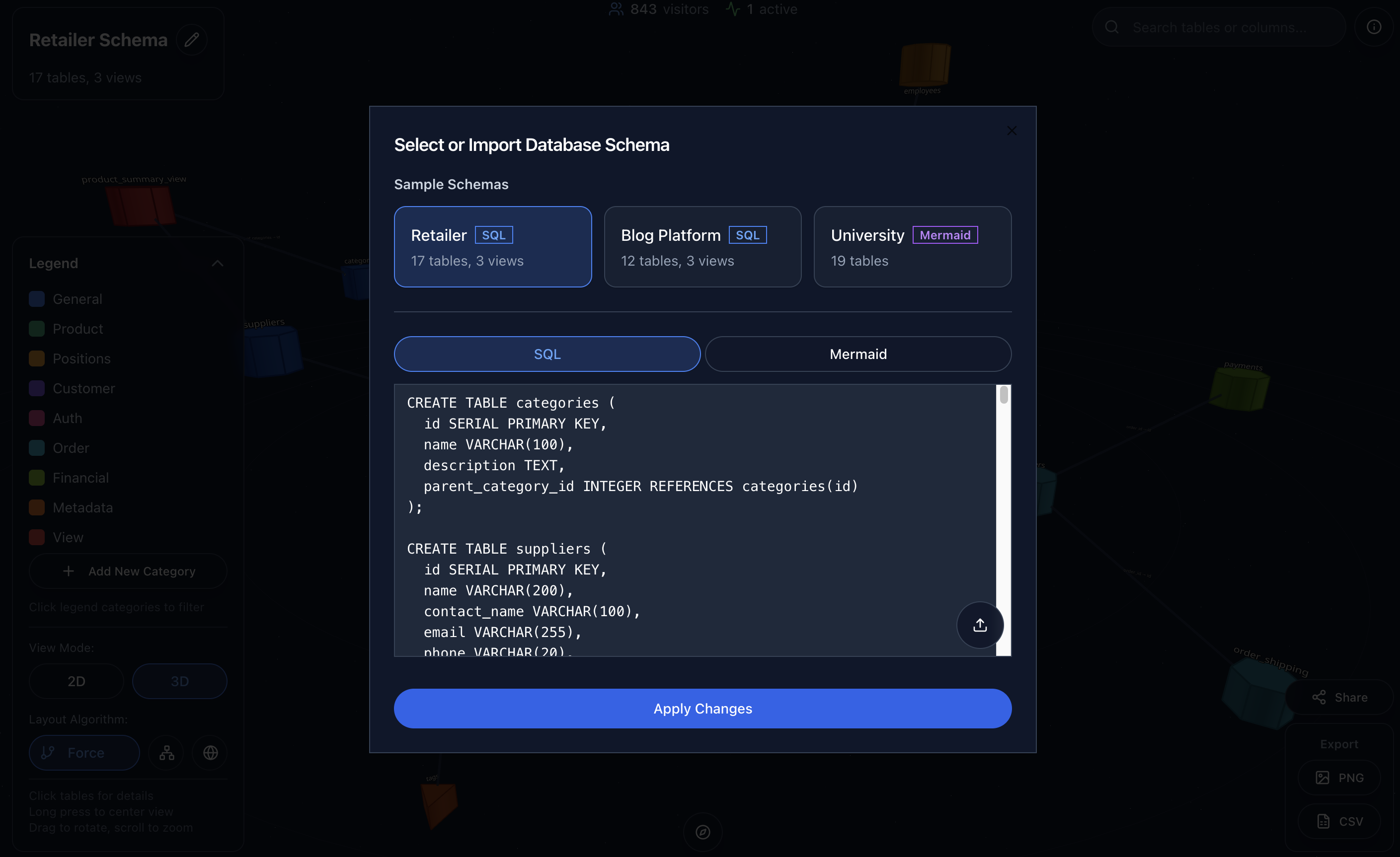Viewport: 1400px width, 857px height.
Task: Switch view mode to 2D
Action: 76,680
